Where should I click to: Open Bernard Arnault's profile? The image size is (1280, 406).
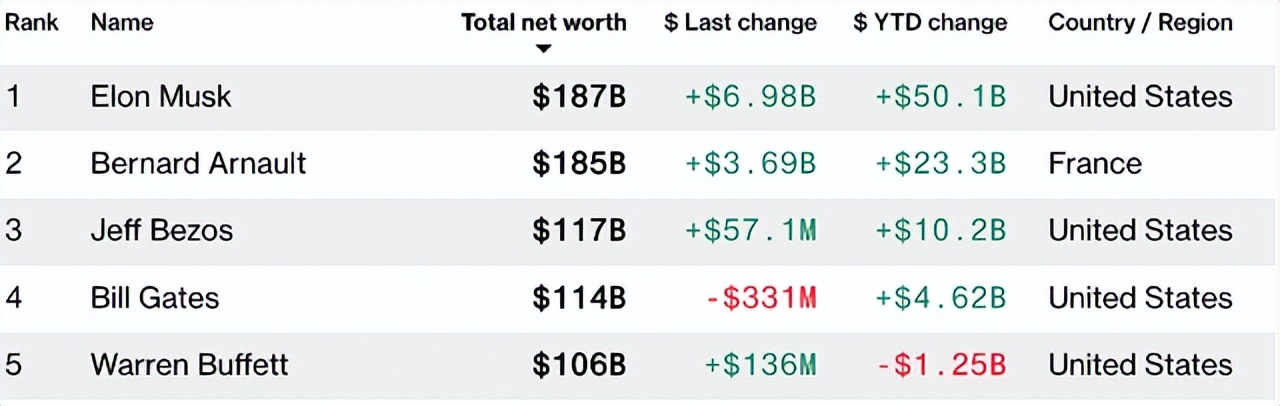198,164
